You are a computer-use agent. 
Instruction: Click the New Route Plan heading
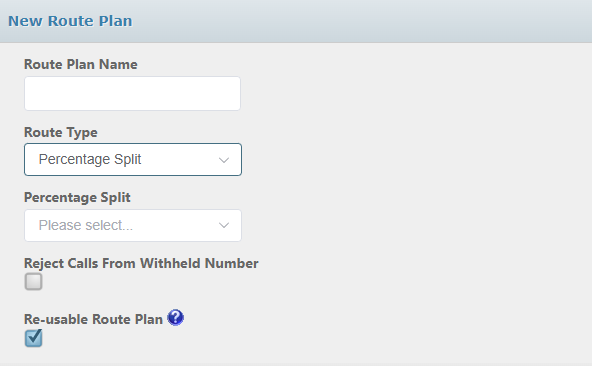click(x=70, y=21)
